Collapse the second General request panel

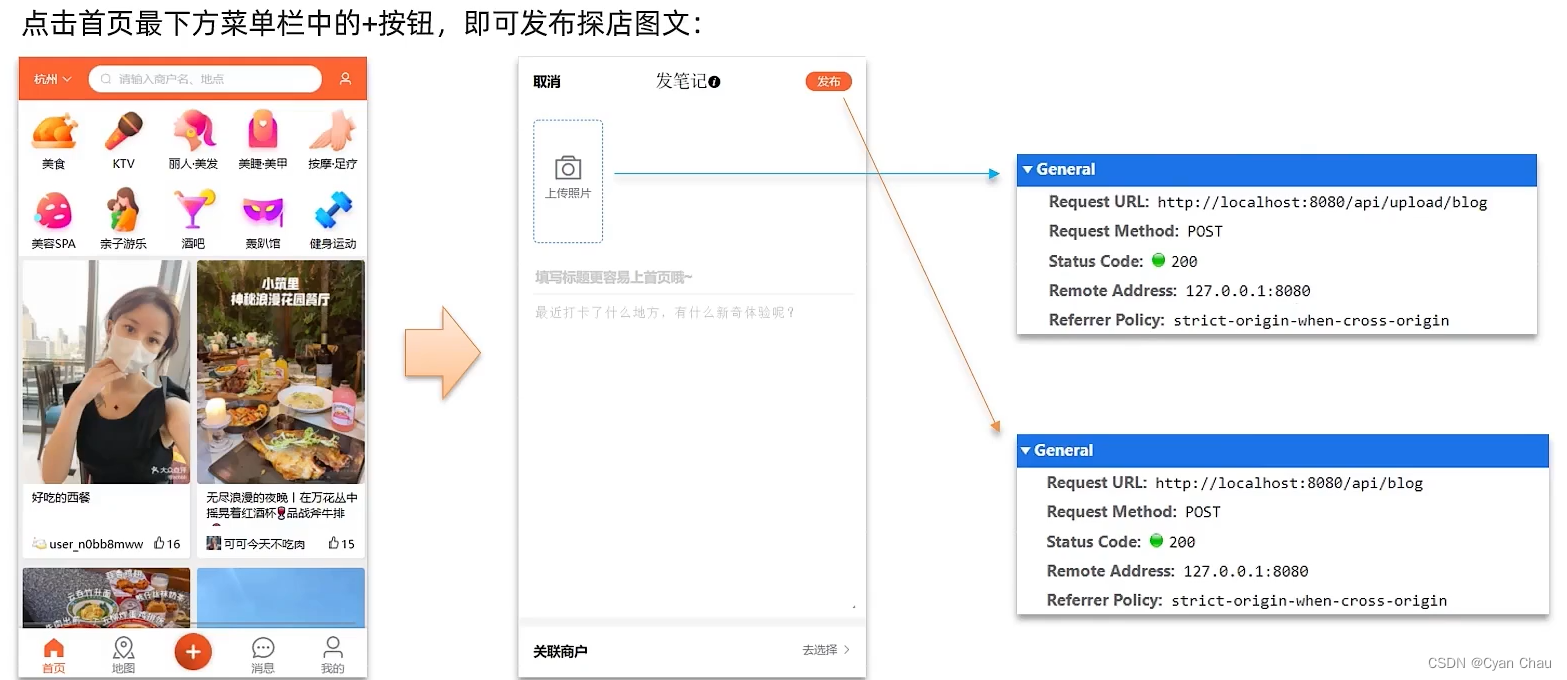[x=1027, y=450]
